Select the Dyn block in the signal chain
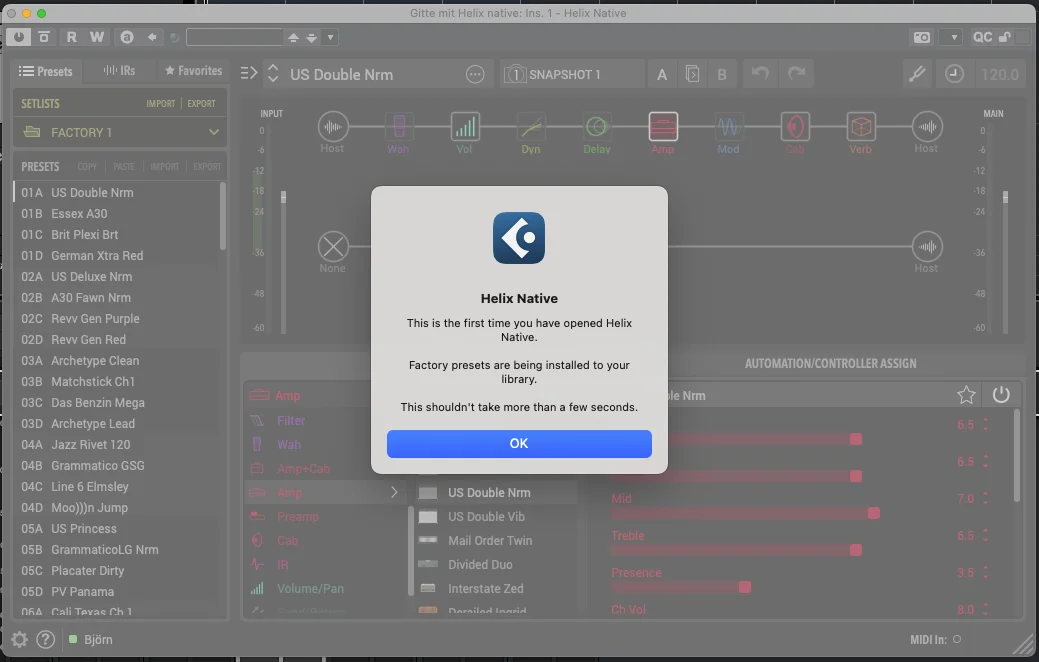Viewport: 1039px width, 662px height. pyautogui.click(x=531, y=127)
